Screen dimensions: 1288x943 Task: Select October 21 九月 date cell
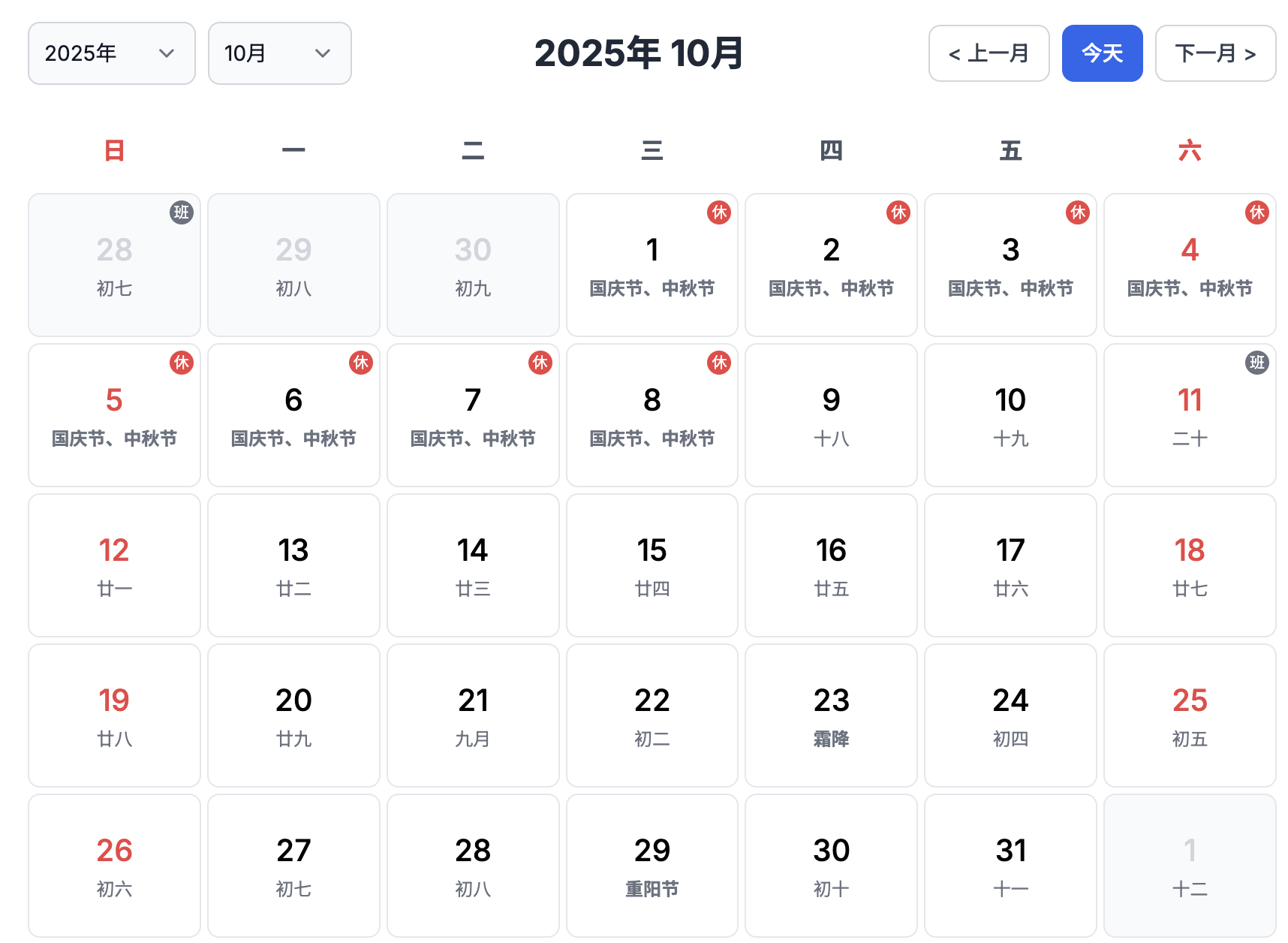point(473,716)
